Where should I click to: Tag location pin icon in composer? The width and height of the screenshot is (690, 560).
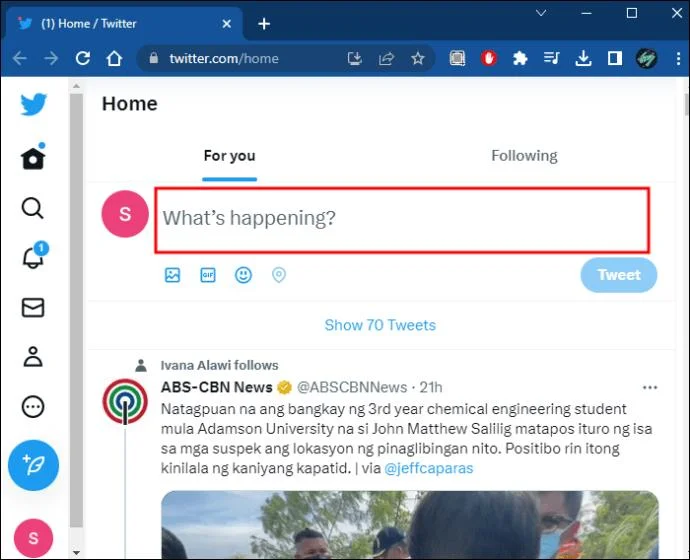(279, 275)
